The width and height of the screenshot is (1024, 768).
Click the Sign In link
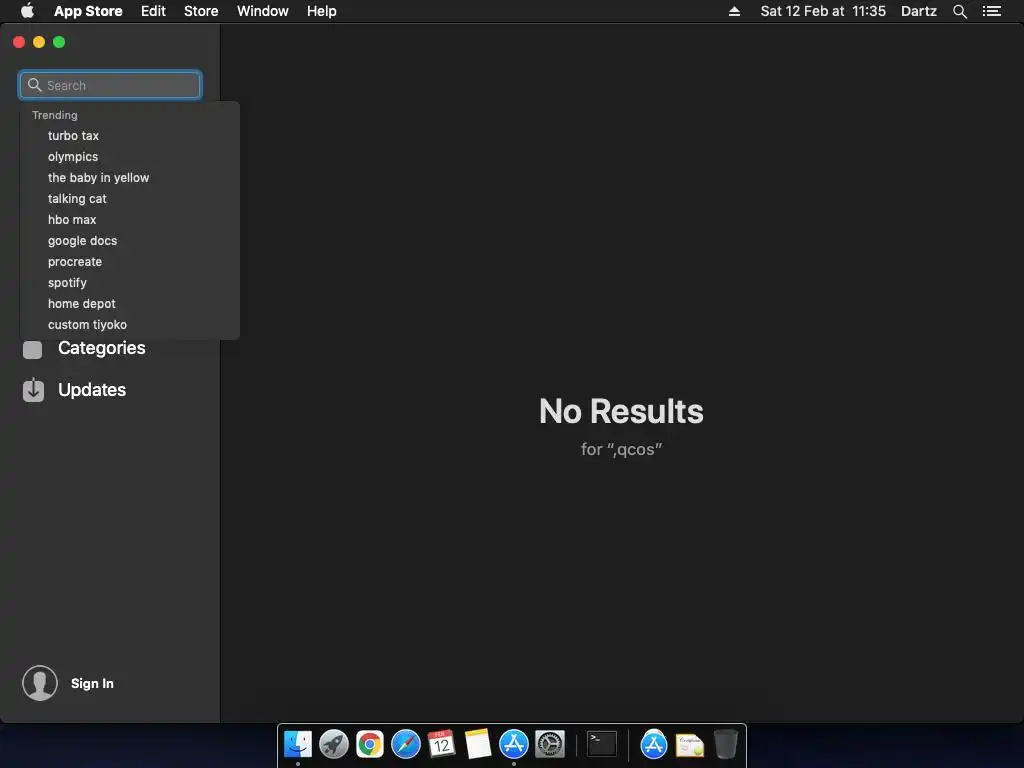[x=92, y=683]
